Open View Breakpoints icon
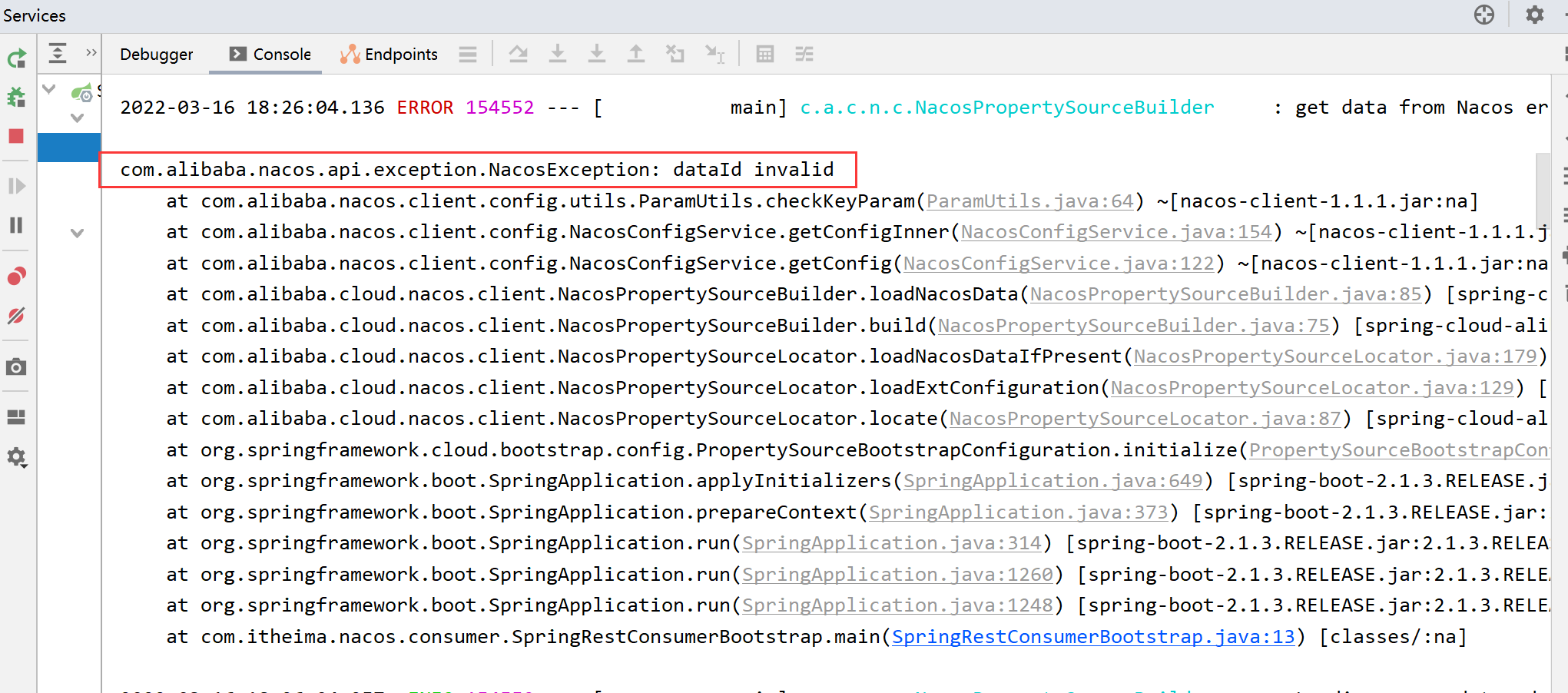Image resolution: width=1568 pixels, height=693 pixels. coord(16,276)
